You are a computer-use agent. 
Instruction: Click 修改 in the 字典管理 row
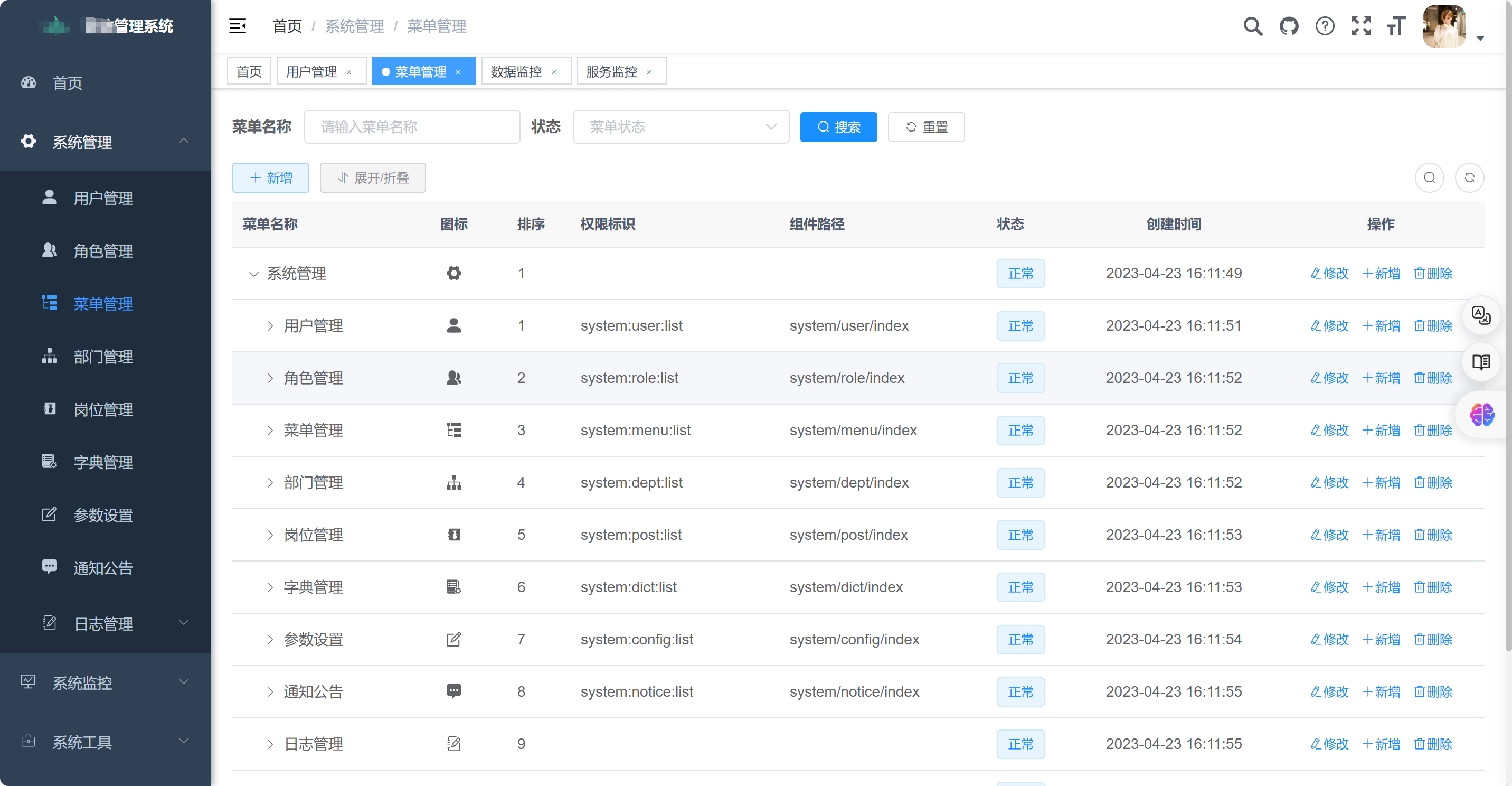click(x=1329, y=587)
